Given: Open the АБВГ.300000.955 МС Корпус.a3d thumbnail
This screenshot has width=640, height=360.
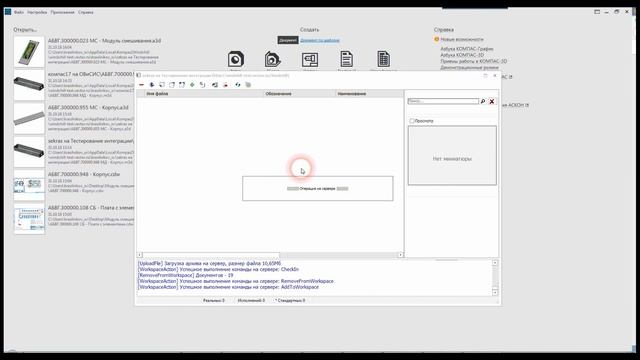Looking at the screenshot, I should (29, 118).
